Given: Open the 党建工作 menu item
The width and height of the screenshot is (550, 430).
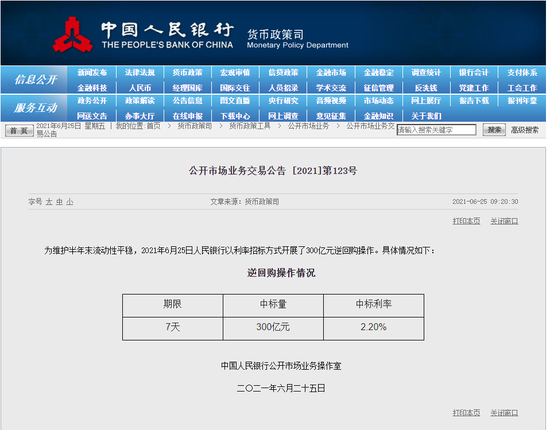Looking at the screenshot, I should coord(474,88).
